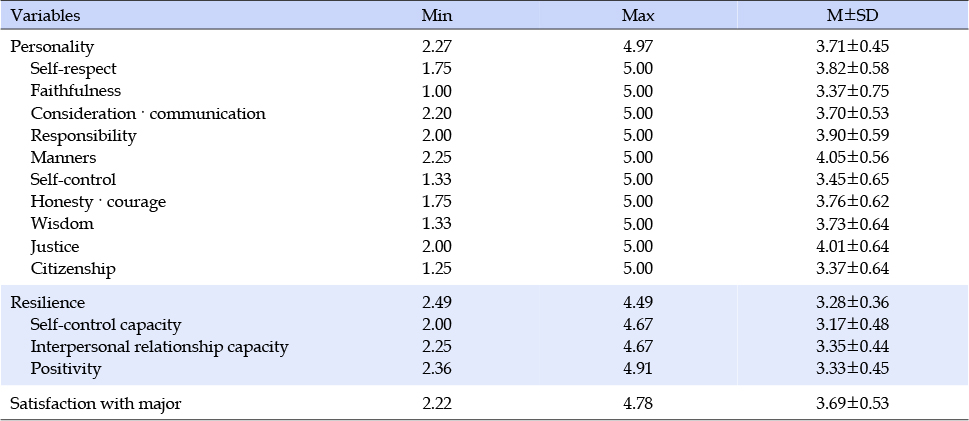Viewport: 969px width, 421px height.
Task: Click the Faithfulness min value 1.00
Action: [x=437, y=91]
